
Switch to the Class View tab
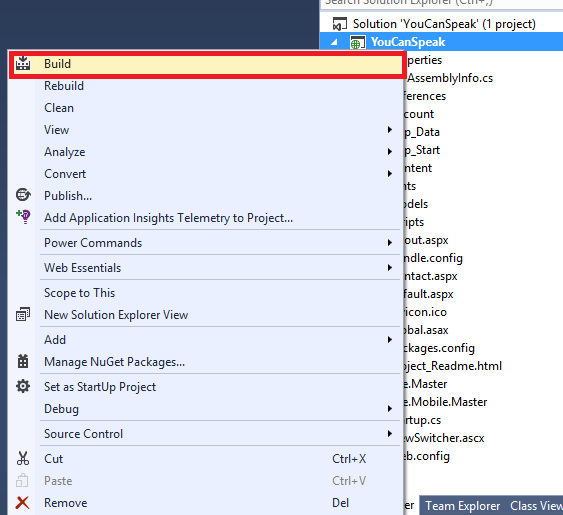pos(536,506)
